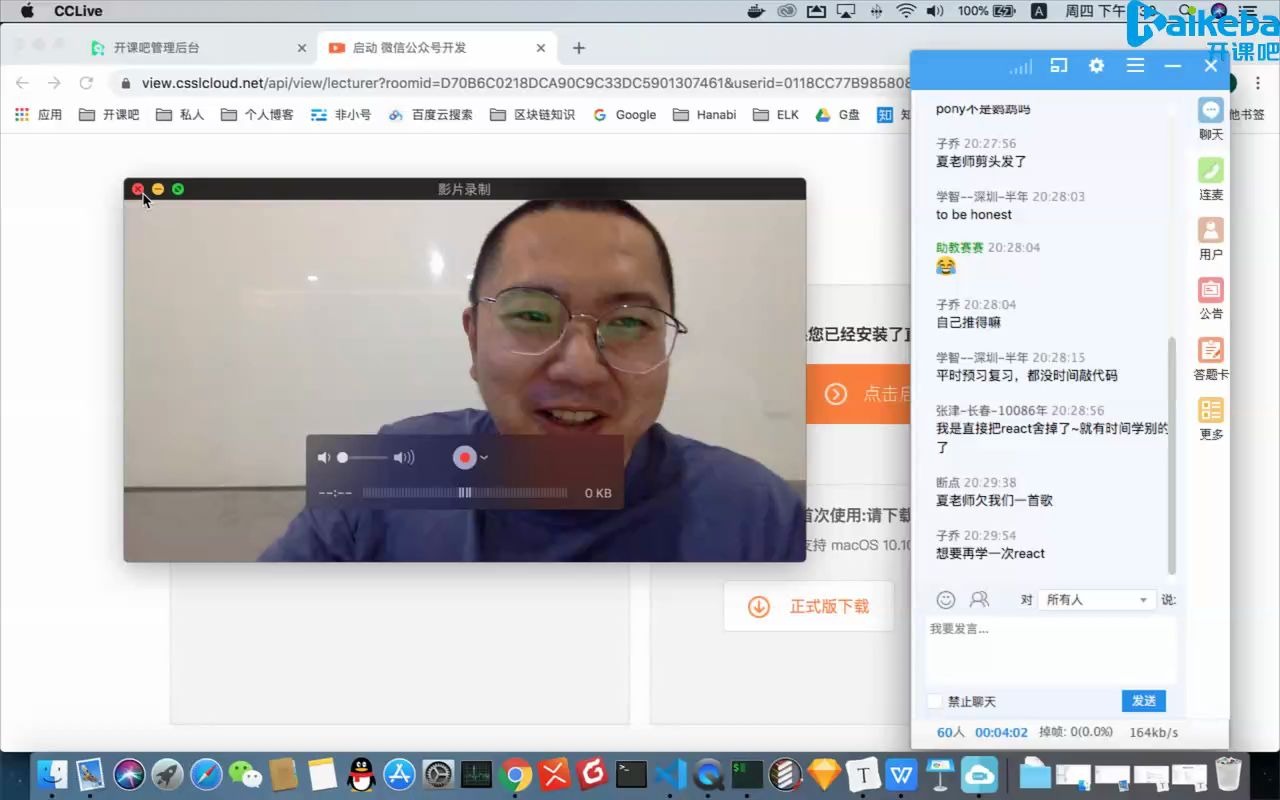Open the CCLive menu bar item
This screenshot has height=800, width=1280.
[x=78, y=11]
